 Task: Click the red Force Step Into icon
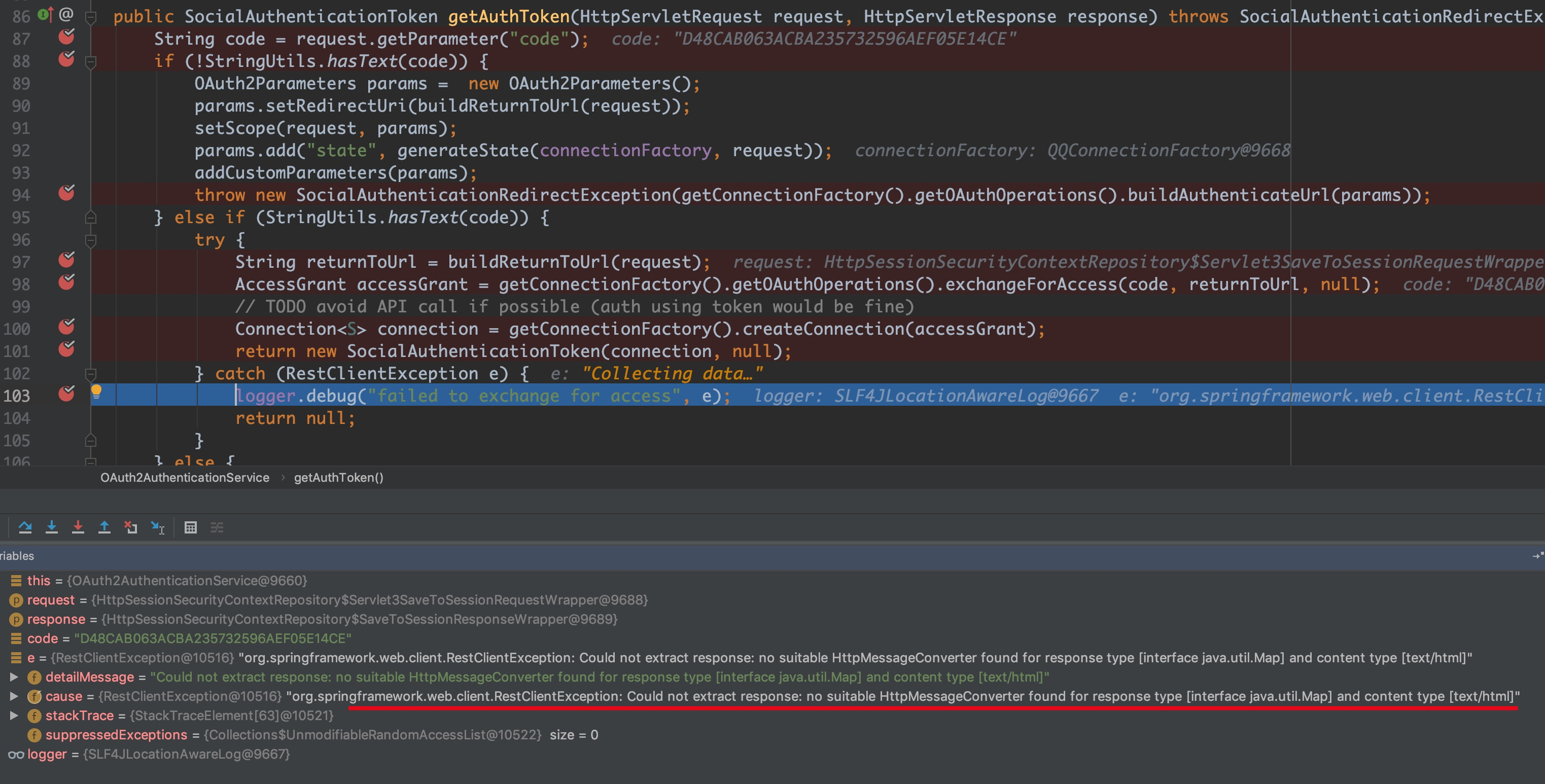78,527
